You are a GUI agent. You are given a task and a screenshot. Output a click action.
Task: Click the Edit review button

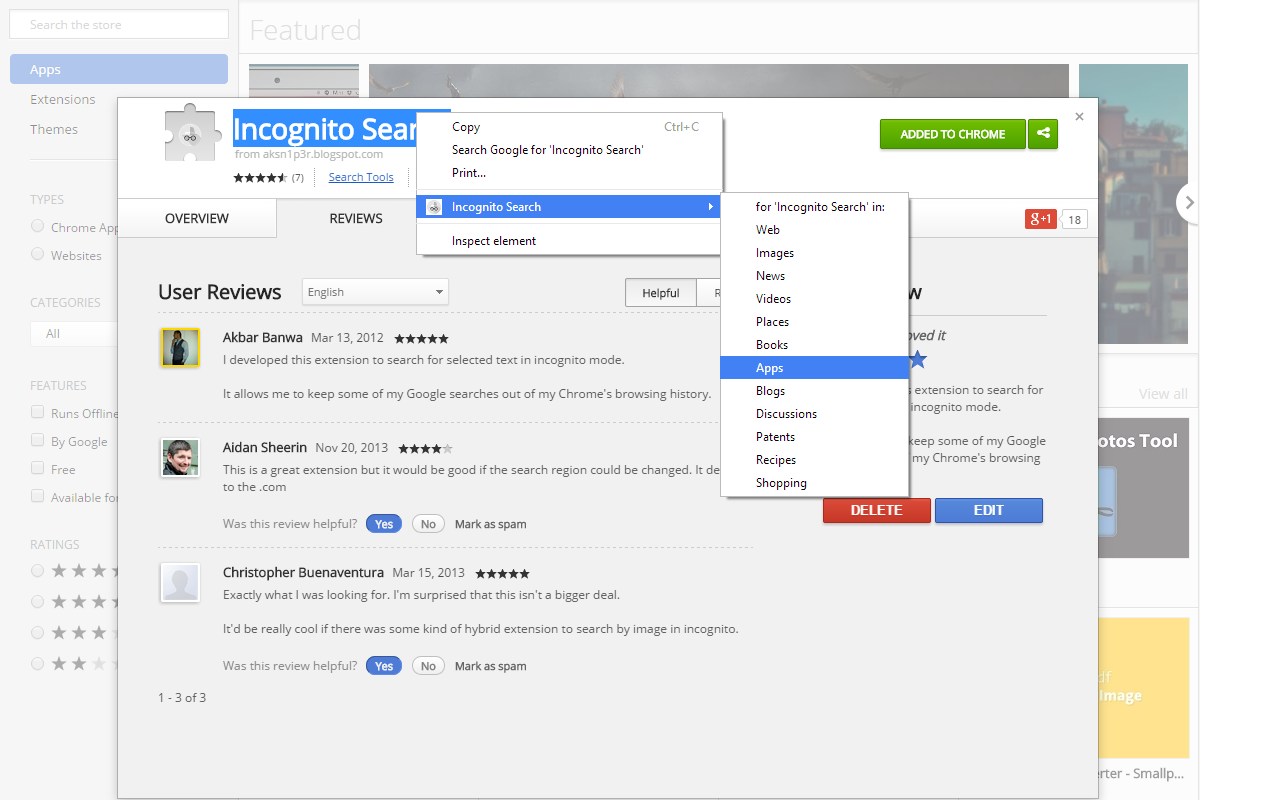[x=989, y=510]
